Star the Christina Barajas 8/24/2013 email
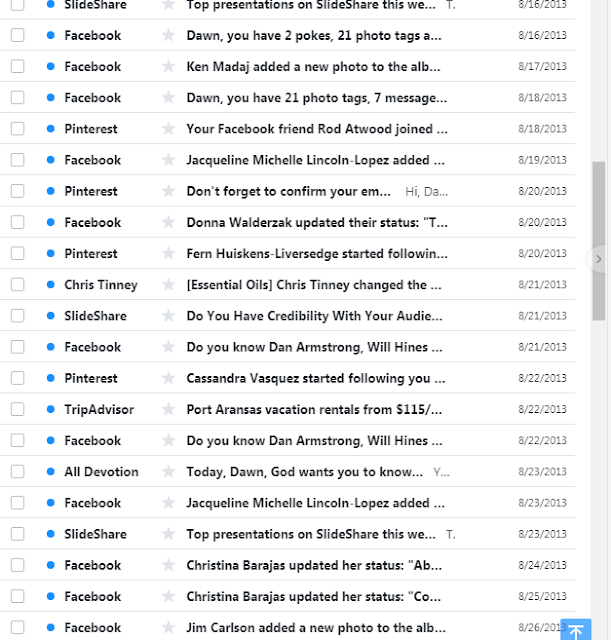 click(x=168, y=565)
